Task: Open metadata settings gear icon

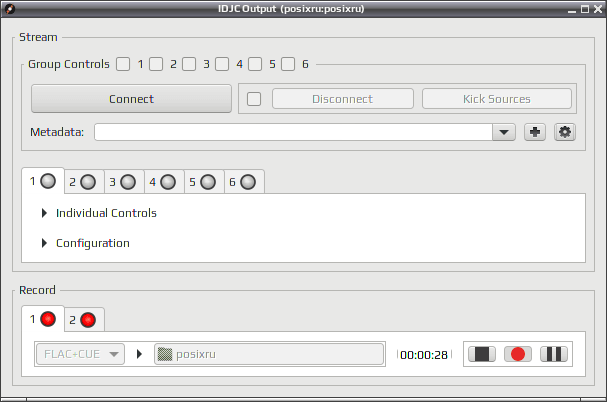Action: 565,132
